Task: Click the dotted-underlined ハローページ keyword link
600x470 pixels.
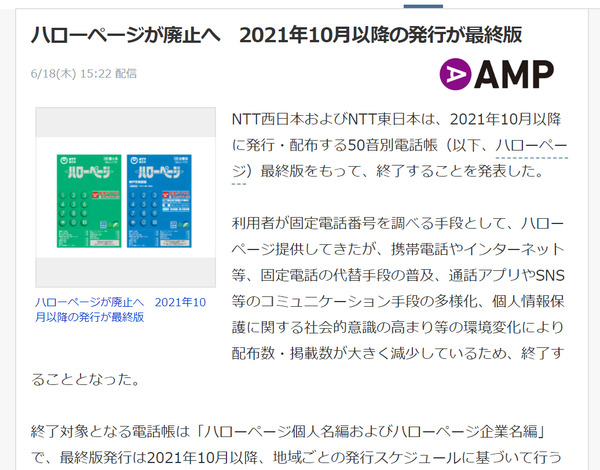Action: point(531,146)
